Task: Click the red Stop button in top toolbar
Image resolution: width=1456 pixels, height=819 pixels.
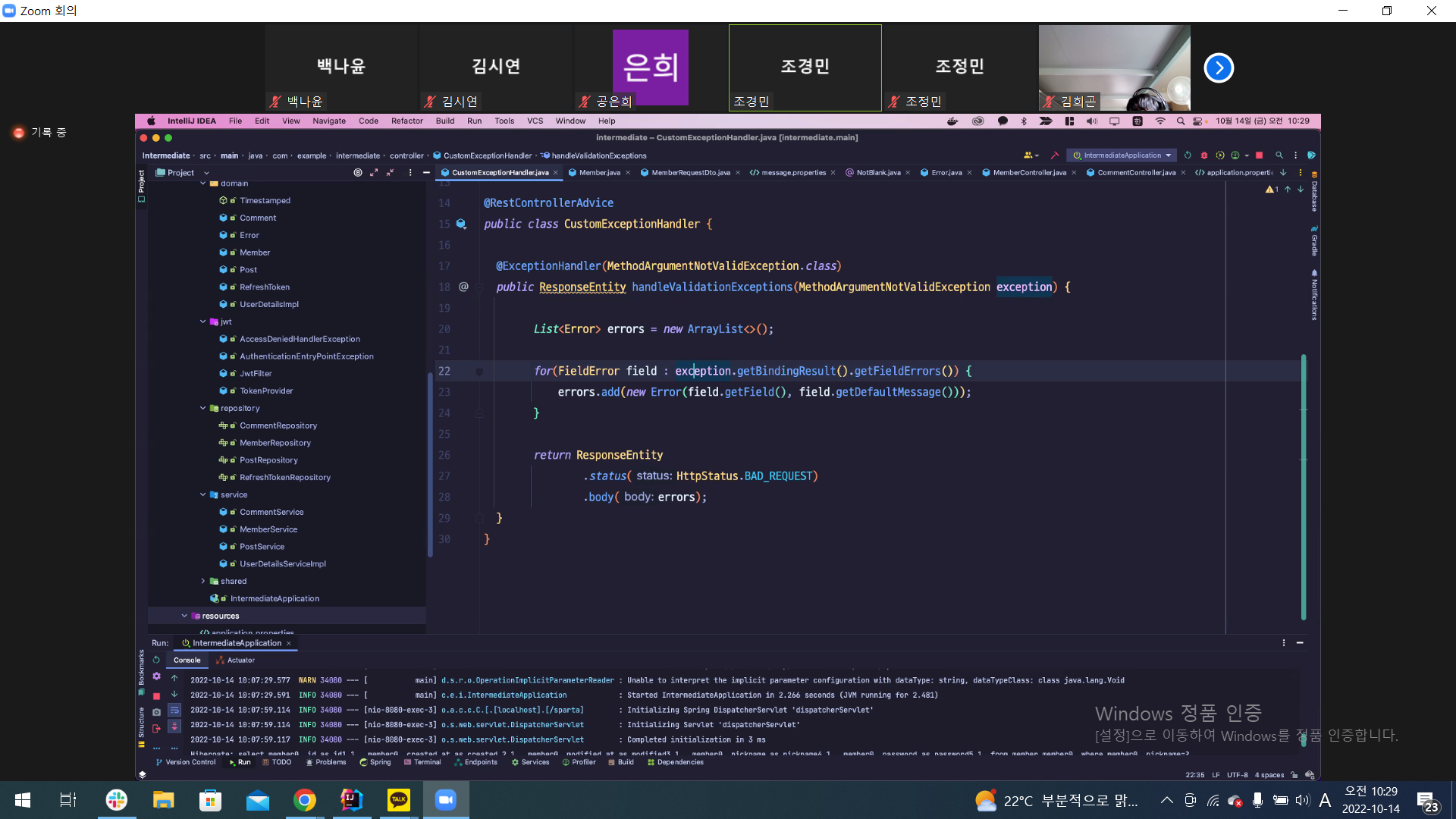Action: 1260,155
